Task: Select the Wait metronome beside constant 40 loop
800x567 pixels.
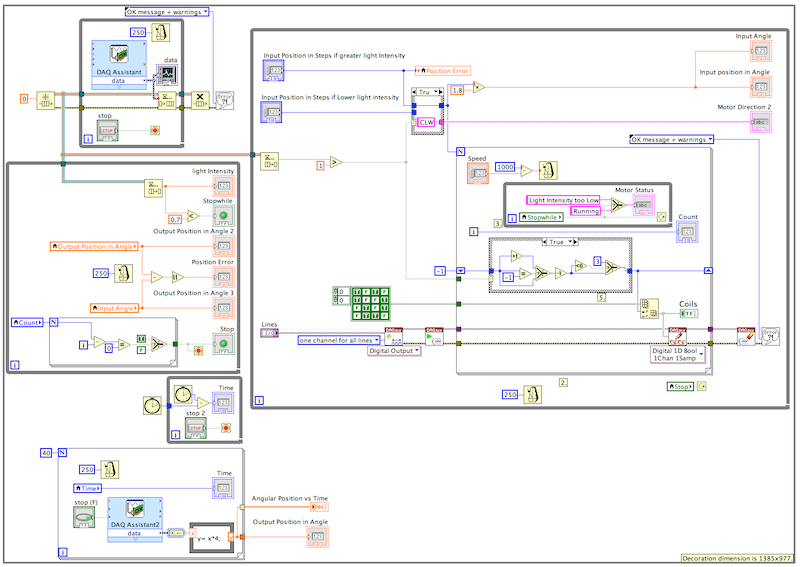Action: [x=110, y=470]
